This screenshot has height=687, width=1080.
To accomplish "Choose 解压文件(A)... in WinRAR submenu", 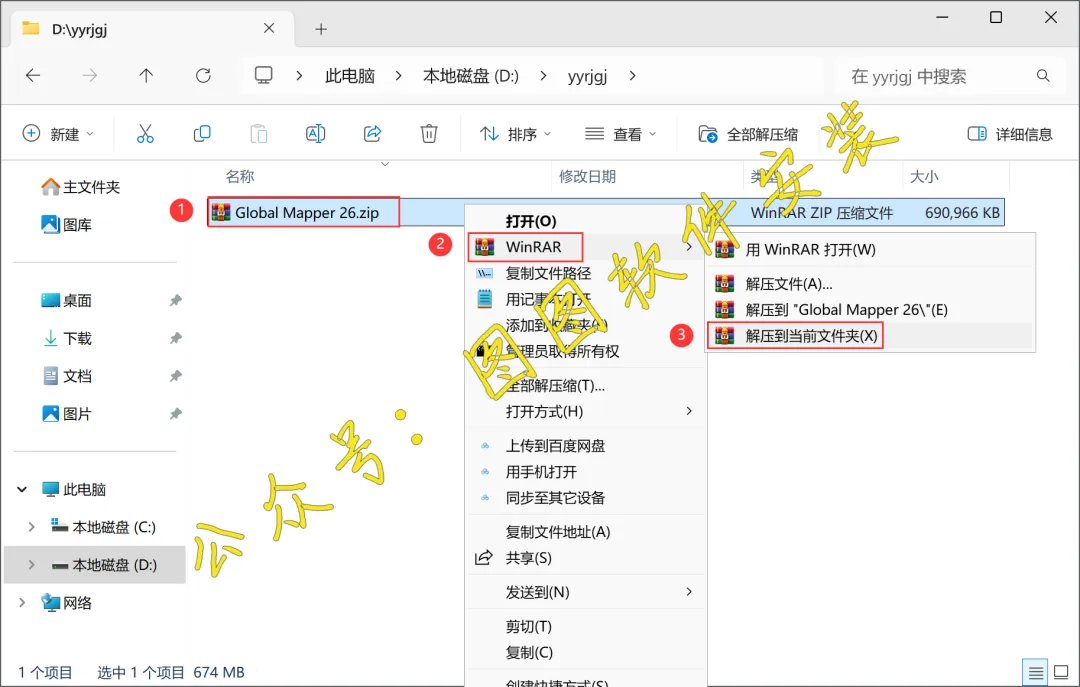I will click(871, 284).
